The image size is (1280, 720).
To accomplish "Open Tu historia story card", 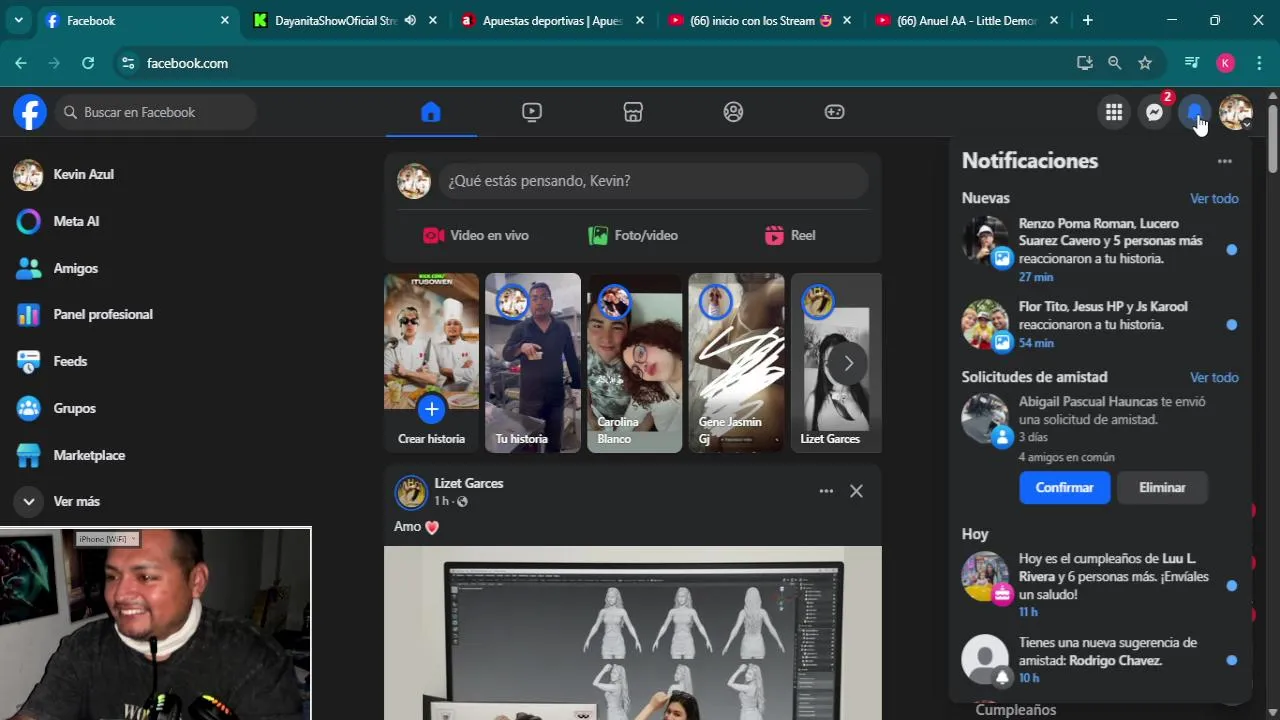I will click(x=533, y=363).
